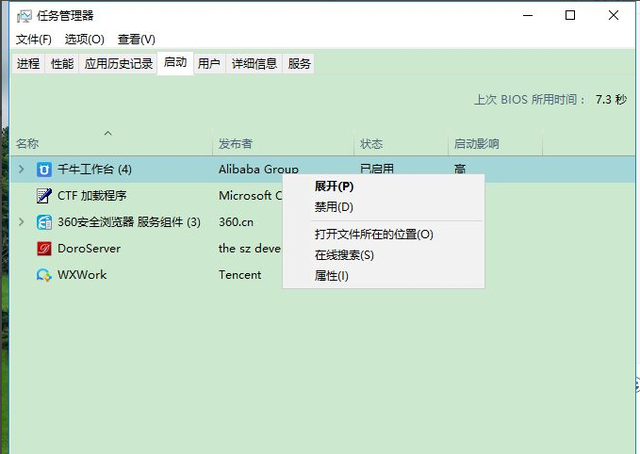The height and width of the screenshot is (454, 640).
Task: Minimize the Task Manager window
Action: tap(528, 16)
